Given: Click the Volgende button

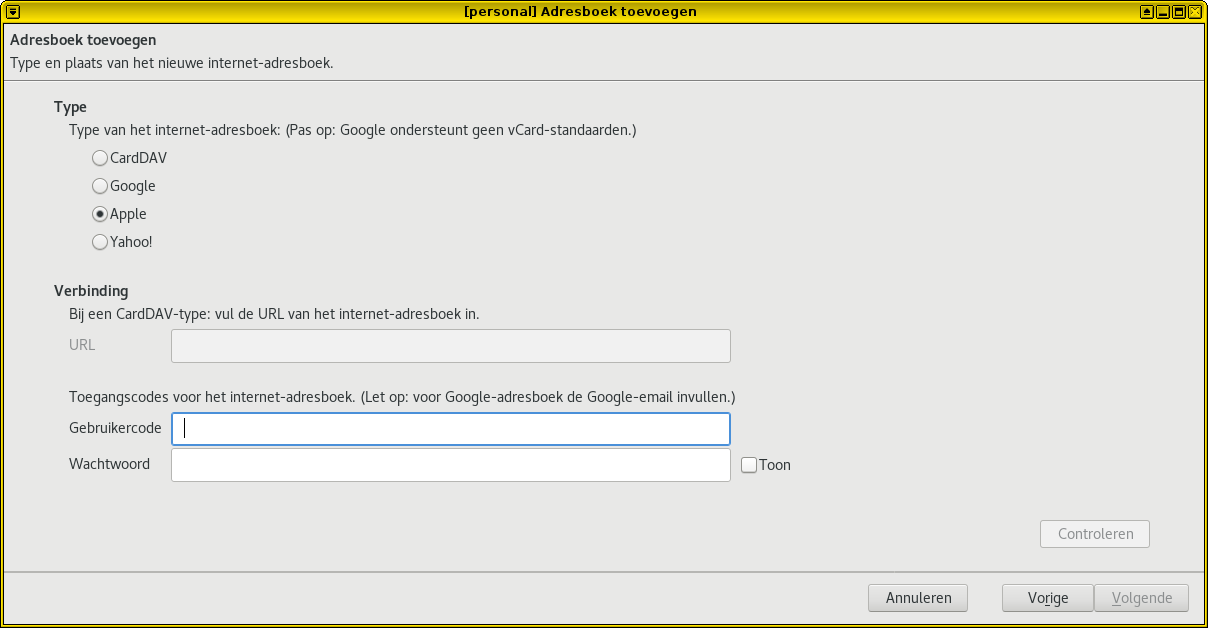Looking at the screenshot, I should pyautogui.click(x=1142, y=598).
